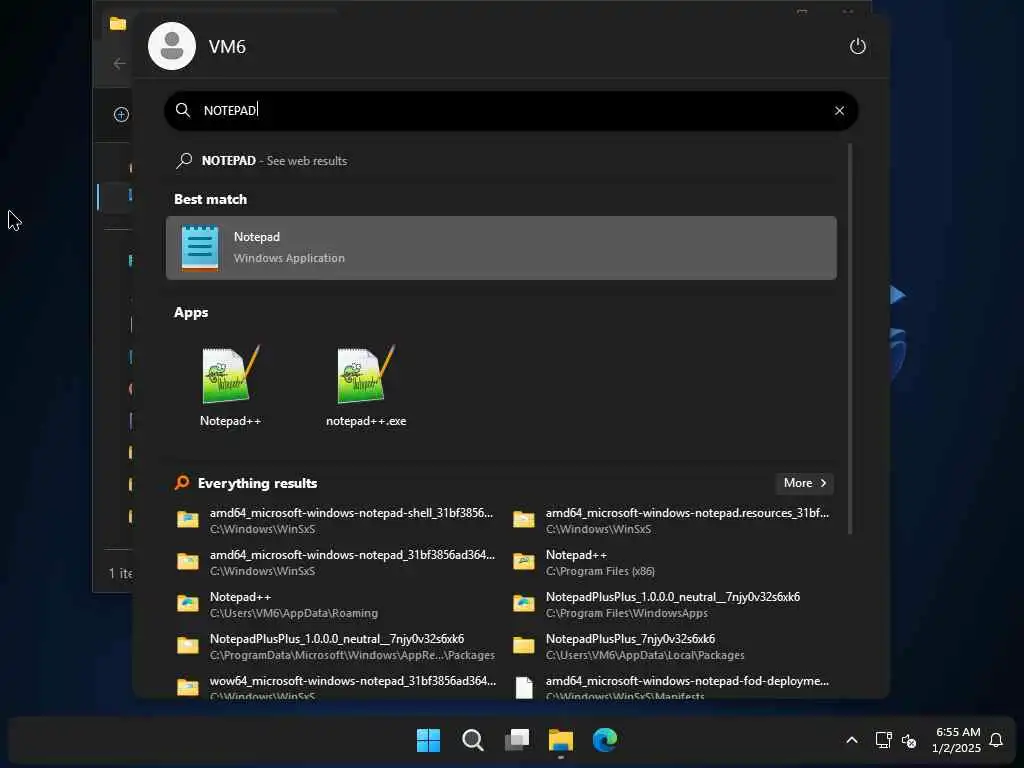Click the VM6 user avatar

(172, 46)
